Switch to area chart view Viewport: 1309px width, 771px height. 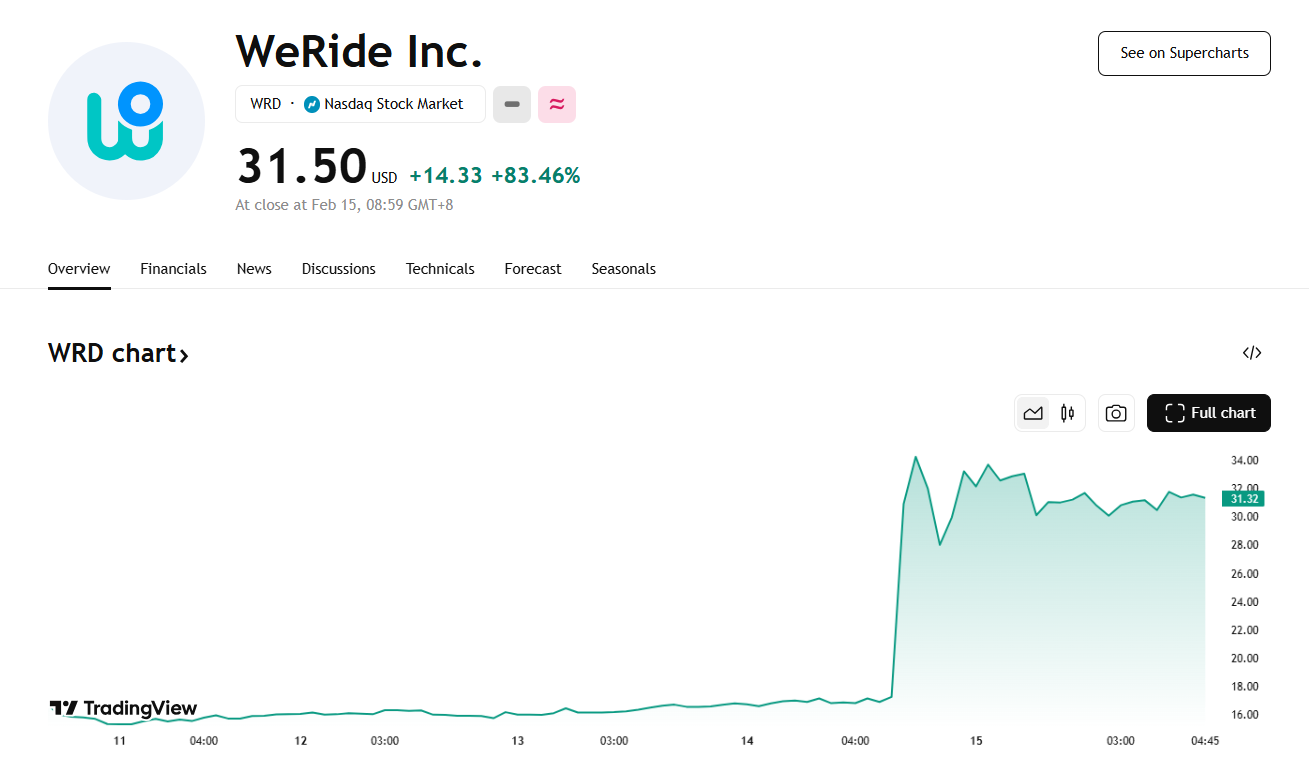pos(1033,413)
